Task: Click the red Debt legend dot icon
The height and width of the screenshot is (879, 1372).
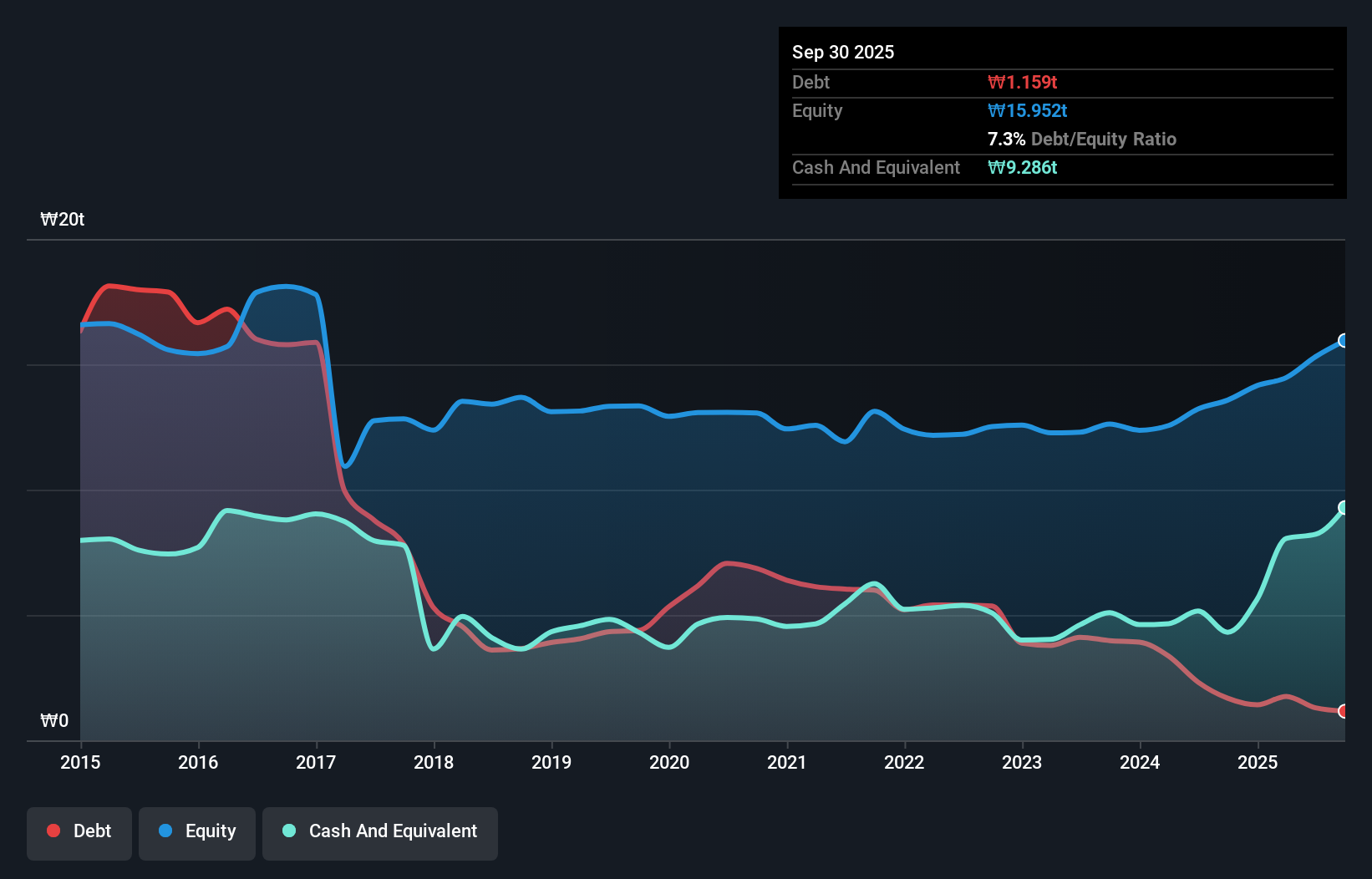Action: click(53, 831)
